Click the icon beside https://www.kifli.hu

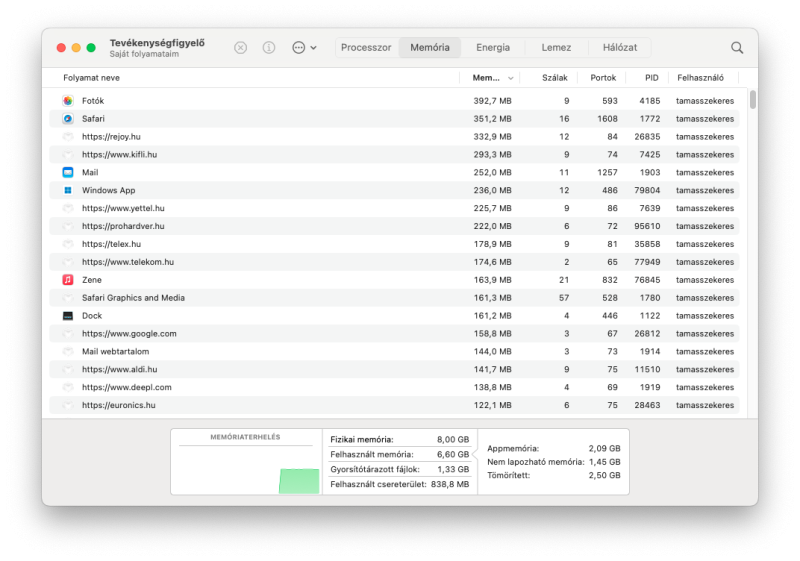[x=68, y=155]
